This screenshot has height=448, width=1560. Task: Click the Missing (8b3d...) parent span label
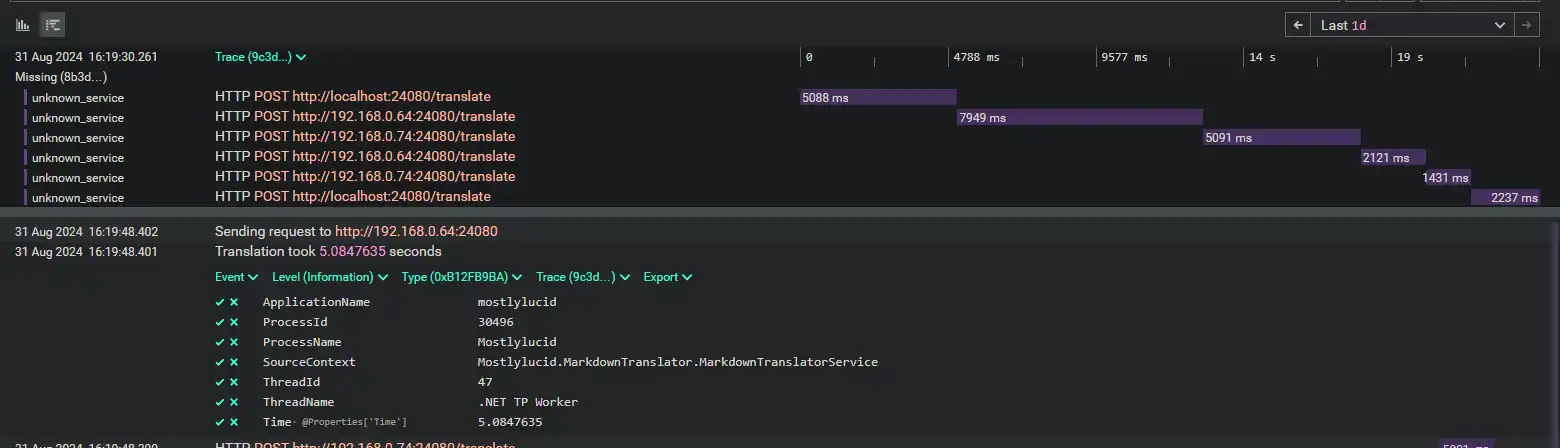click(x=61, y=77)
